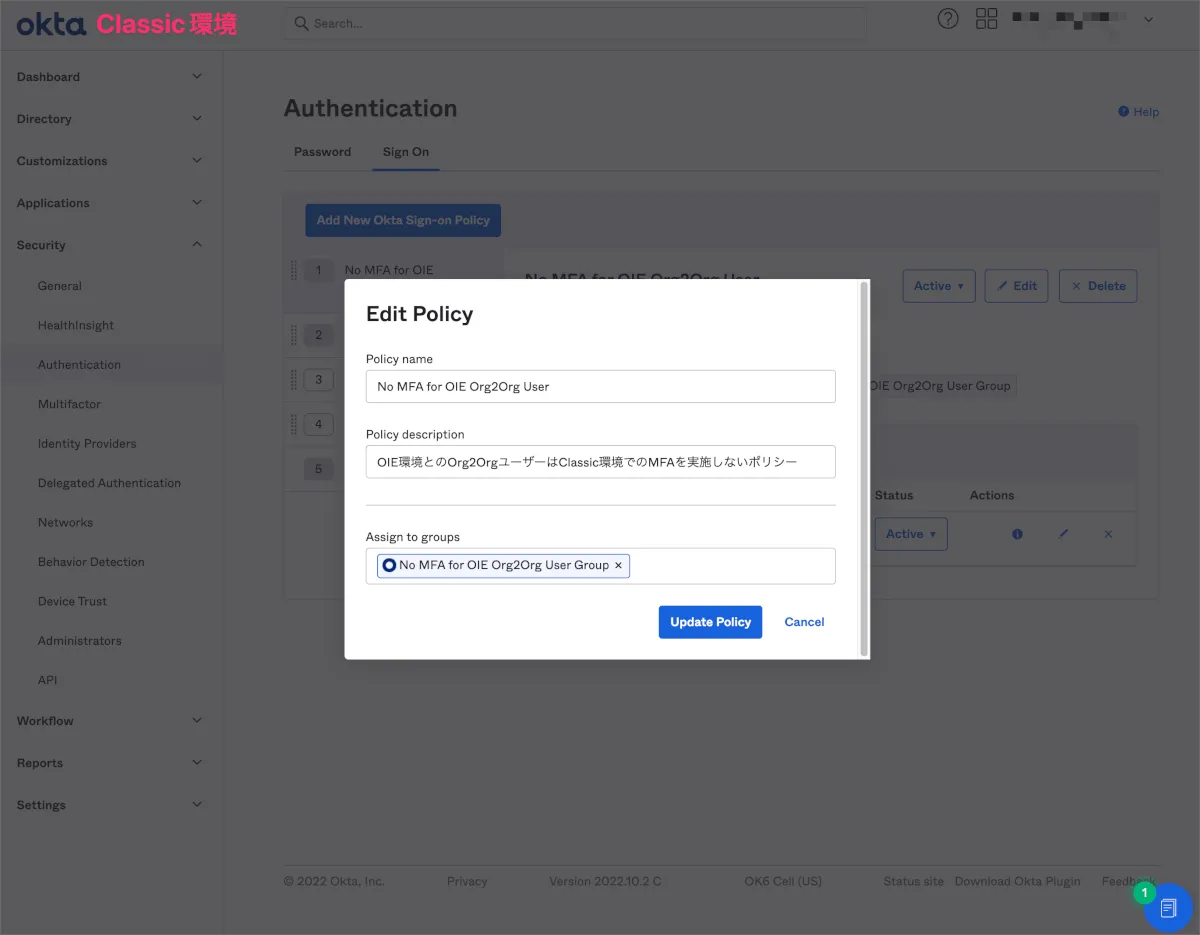Image resolution: width=1200 pixels, height=935 pixels.
Task: Remove No MFA for OIE group tag
Action: (x=618, y=566)
